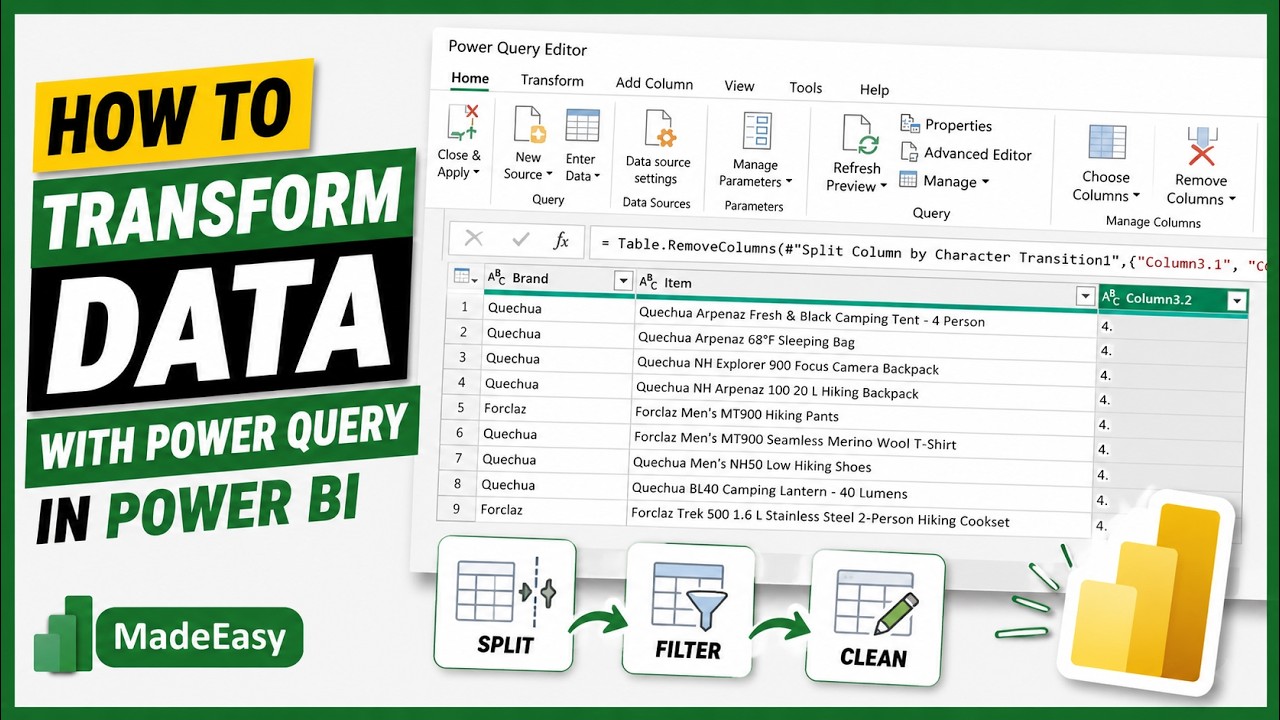The width and height of the screenshot is (1280, 720).
Task: Select Brand cell in row 1
Action: coord(558,309)
